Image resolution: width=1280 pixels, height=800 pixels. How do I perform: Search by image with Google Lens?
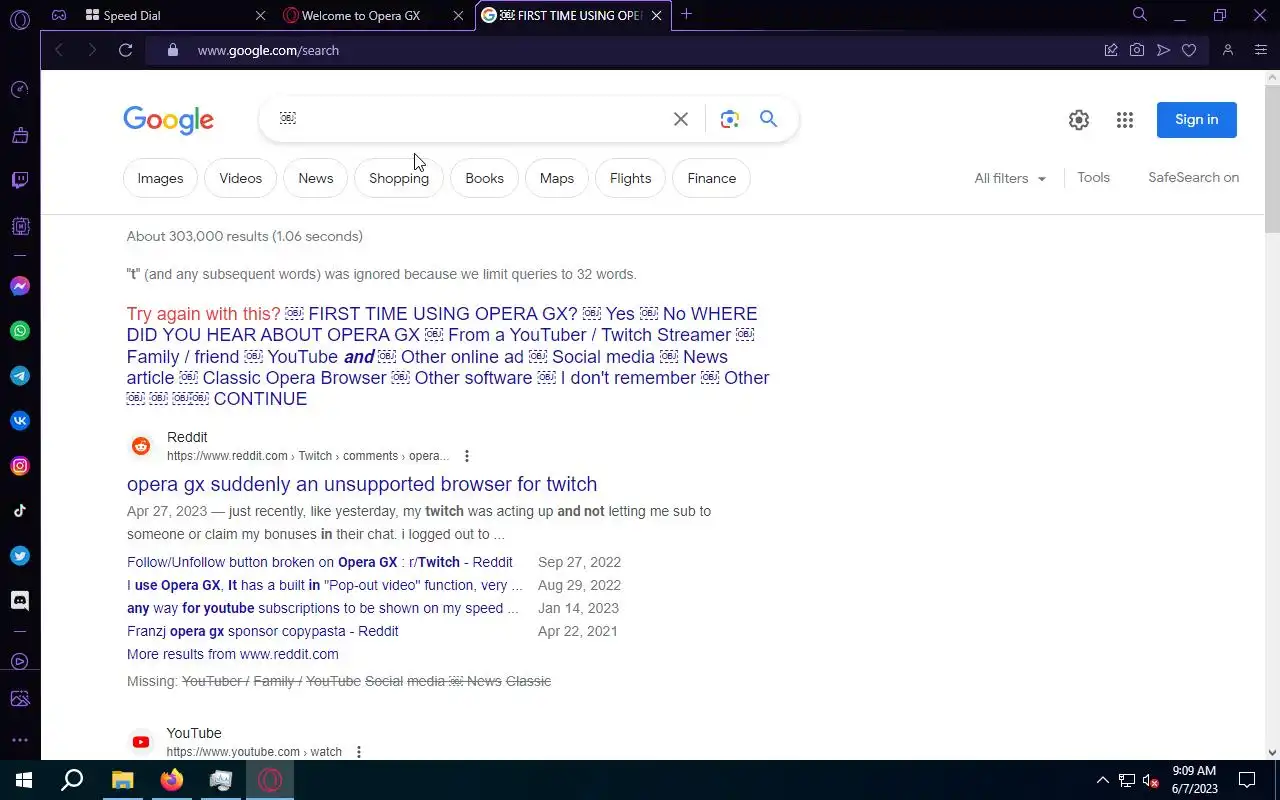click(x=730, y=119)
